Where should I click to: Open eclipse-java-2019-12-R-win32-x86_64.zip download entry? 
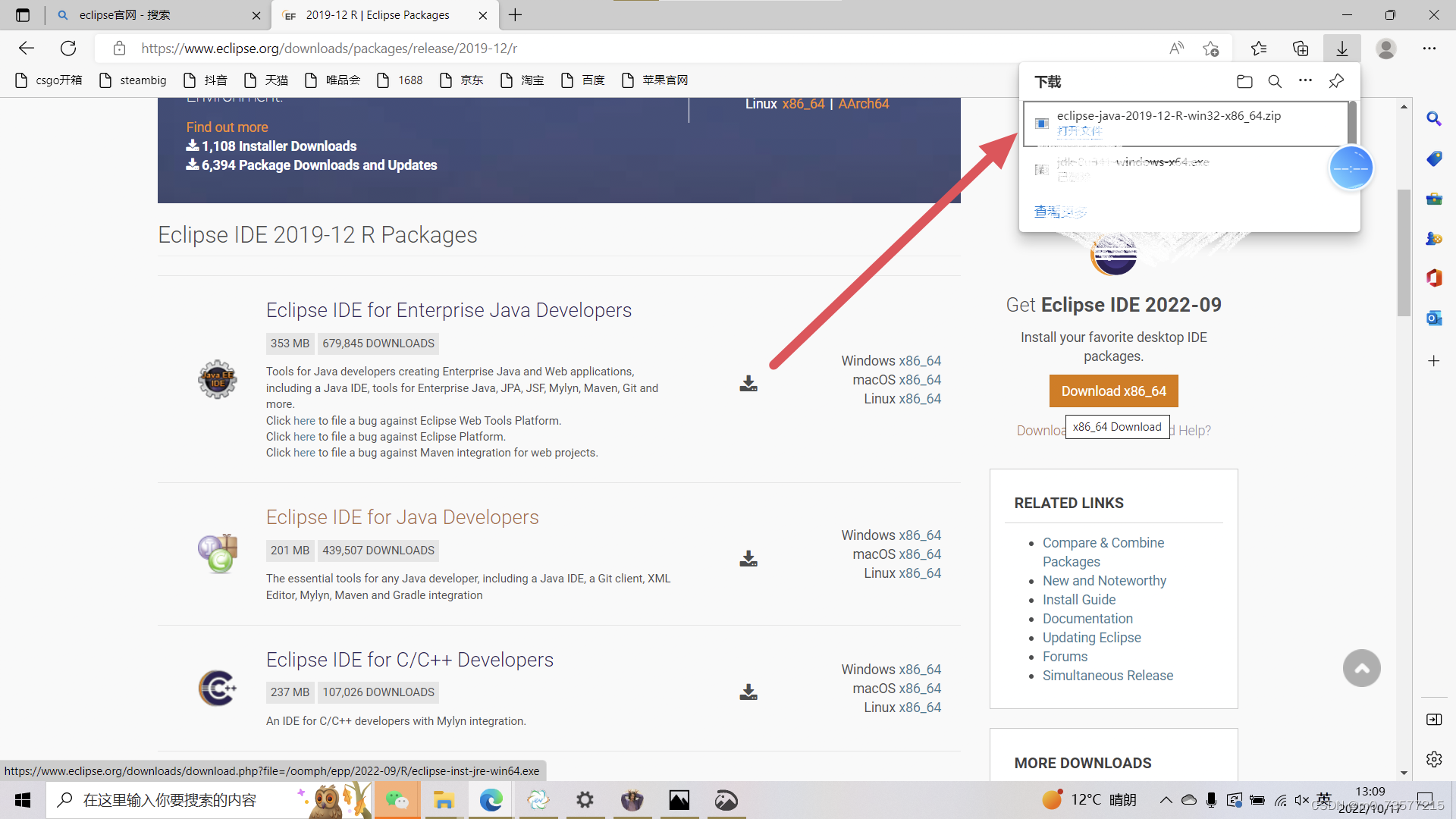(x=1185, y=123)
